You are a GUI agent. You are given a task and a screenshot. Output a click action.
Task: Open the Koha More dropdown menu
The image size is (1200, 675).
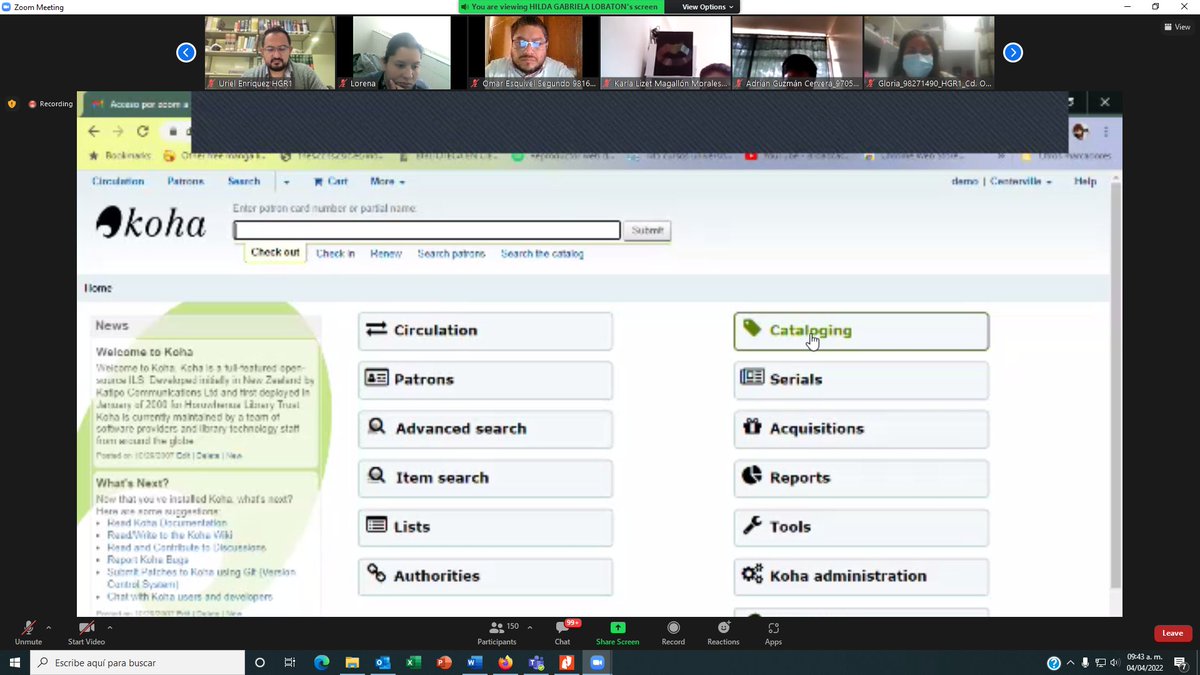tap(387, 182)
